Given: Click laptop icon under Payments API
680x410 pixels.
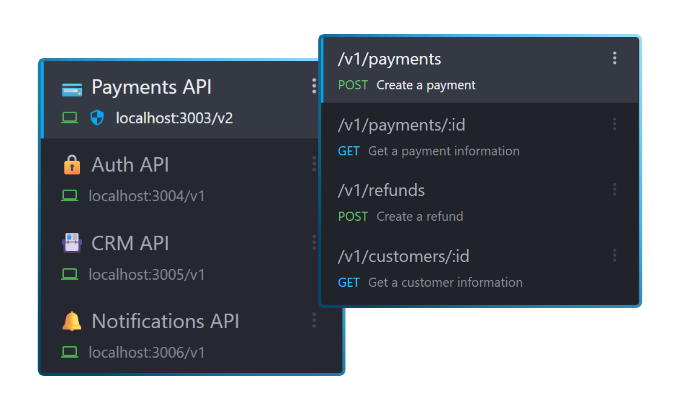Looking at the screenshot, I should pos(70,118).
